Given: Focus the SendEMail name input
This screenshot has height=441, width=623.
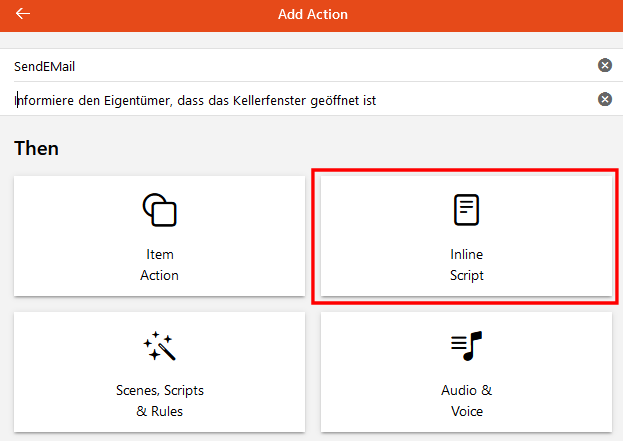Looking at the screenshot, I should pos(302,66).
